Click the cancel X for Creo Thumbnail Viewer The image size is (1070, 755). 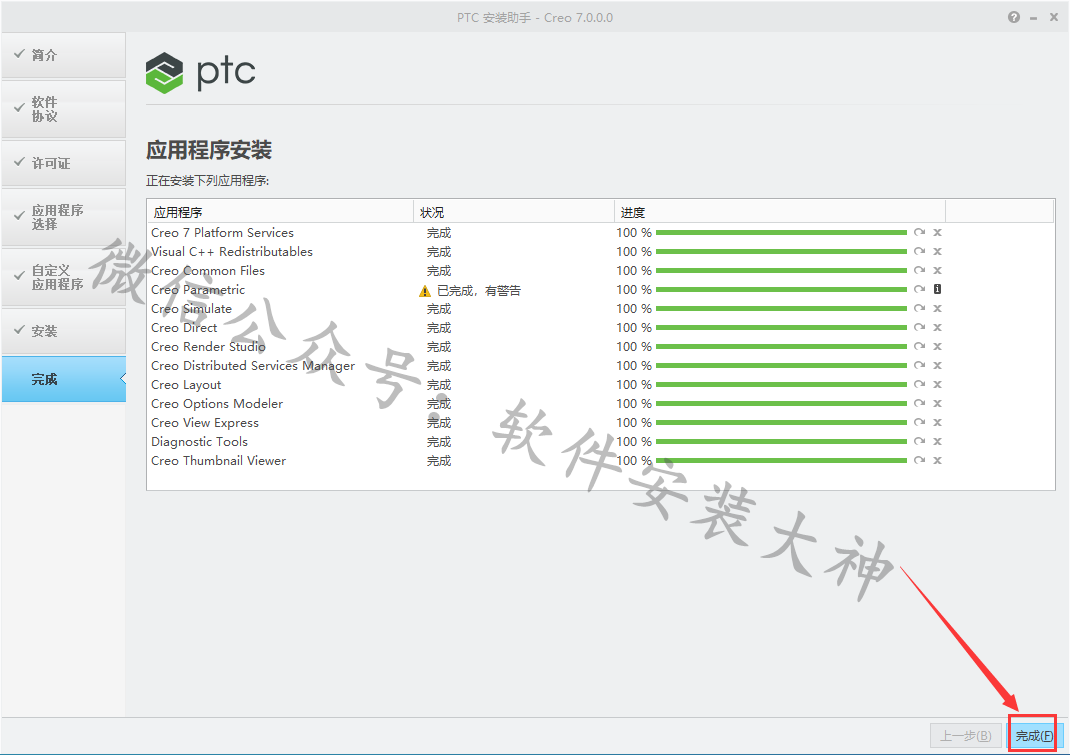coord(938,461)
